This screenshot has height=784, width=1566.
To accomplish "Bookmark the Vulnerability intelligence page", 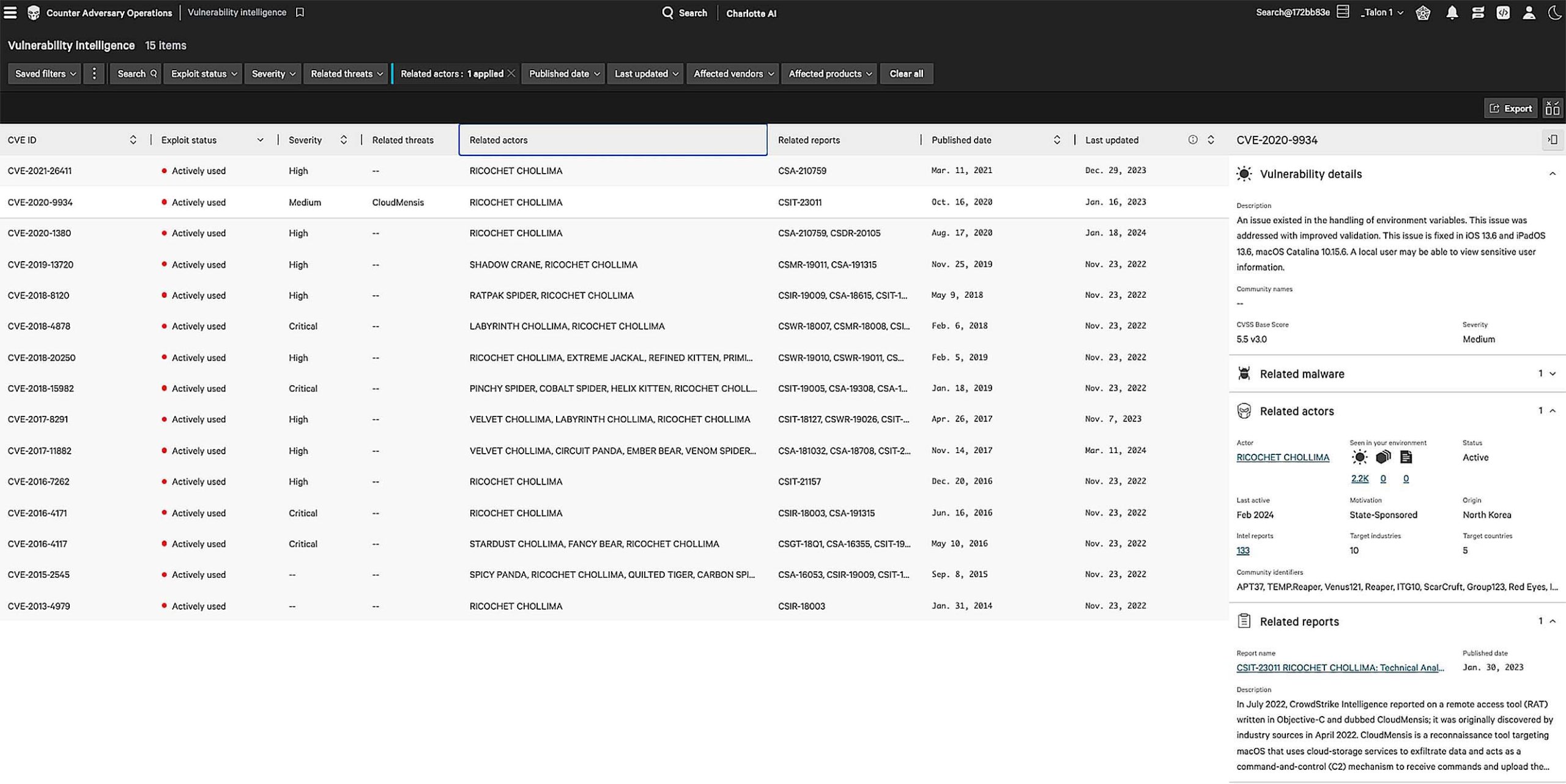I will (300, 12).
